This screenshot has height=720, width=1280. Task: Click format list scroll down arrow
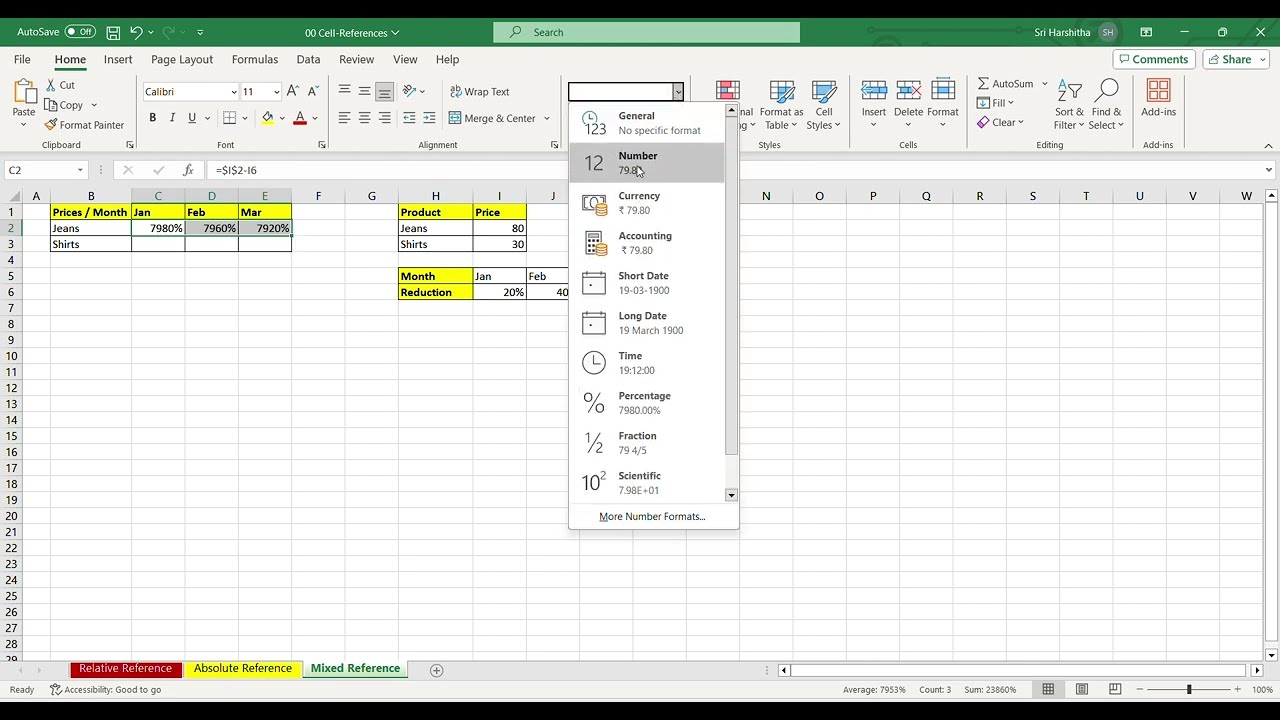pos(731,495)
